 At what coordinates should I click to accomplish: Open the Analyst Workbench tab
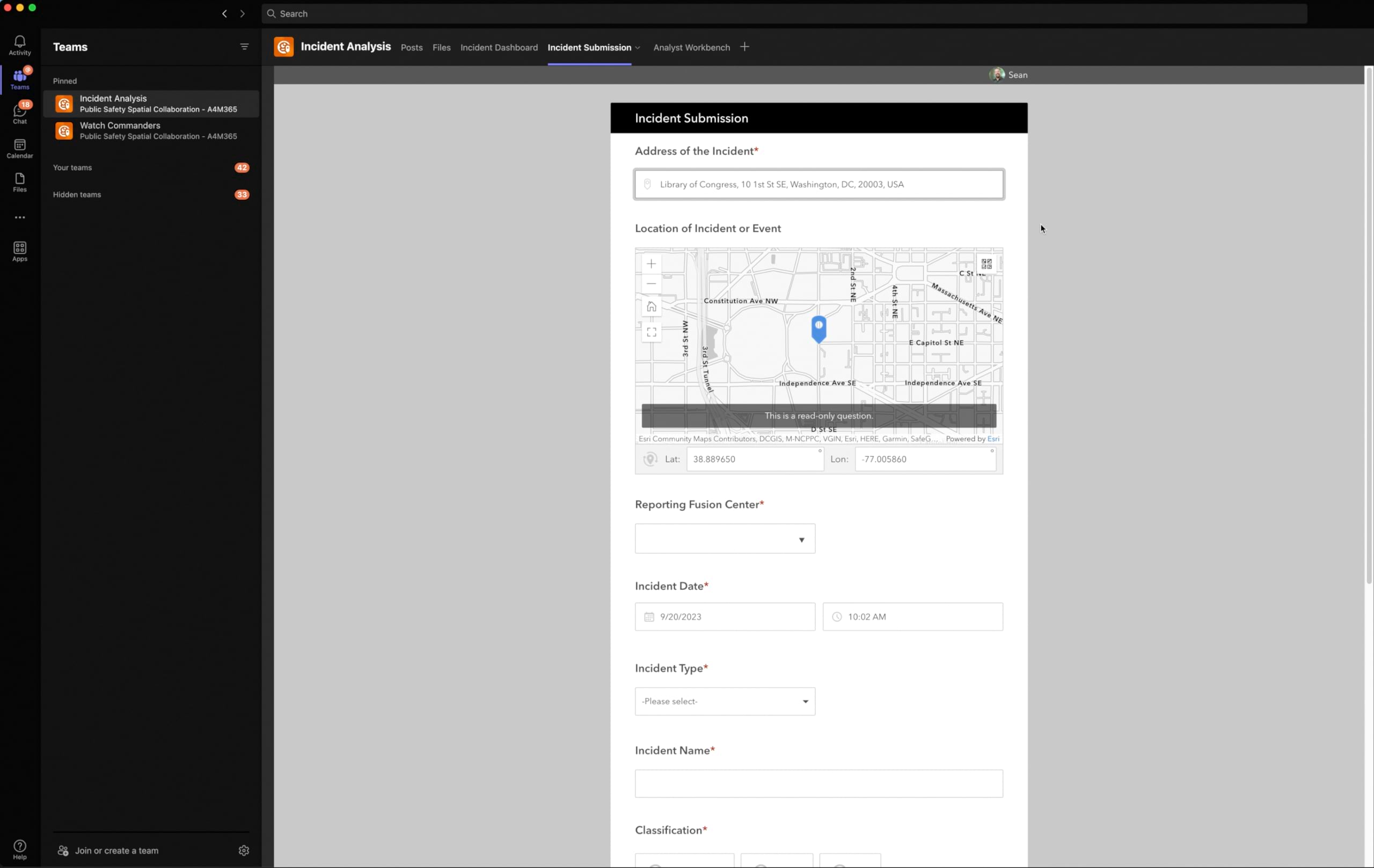[691, 47]
